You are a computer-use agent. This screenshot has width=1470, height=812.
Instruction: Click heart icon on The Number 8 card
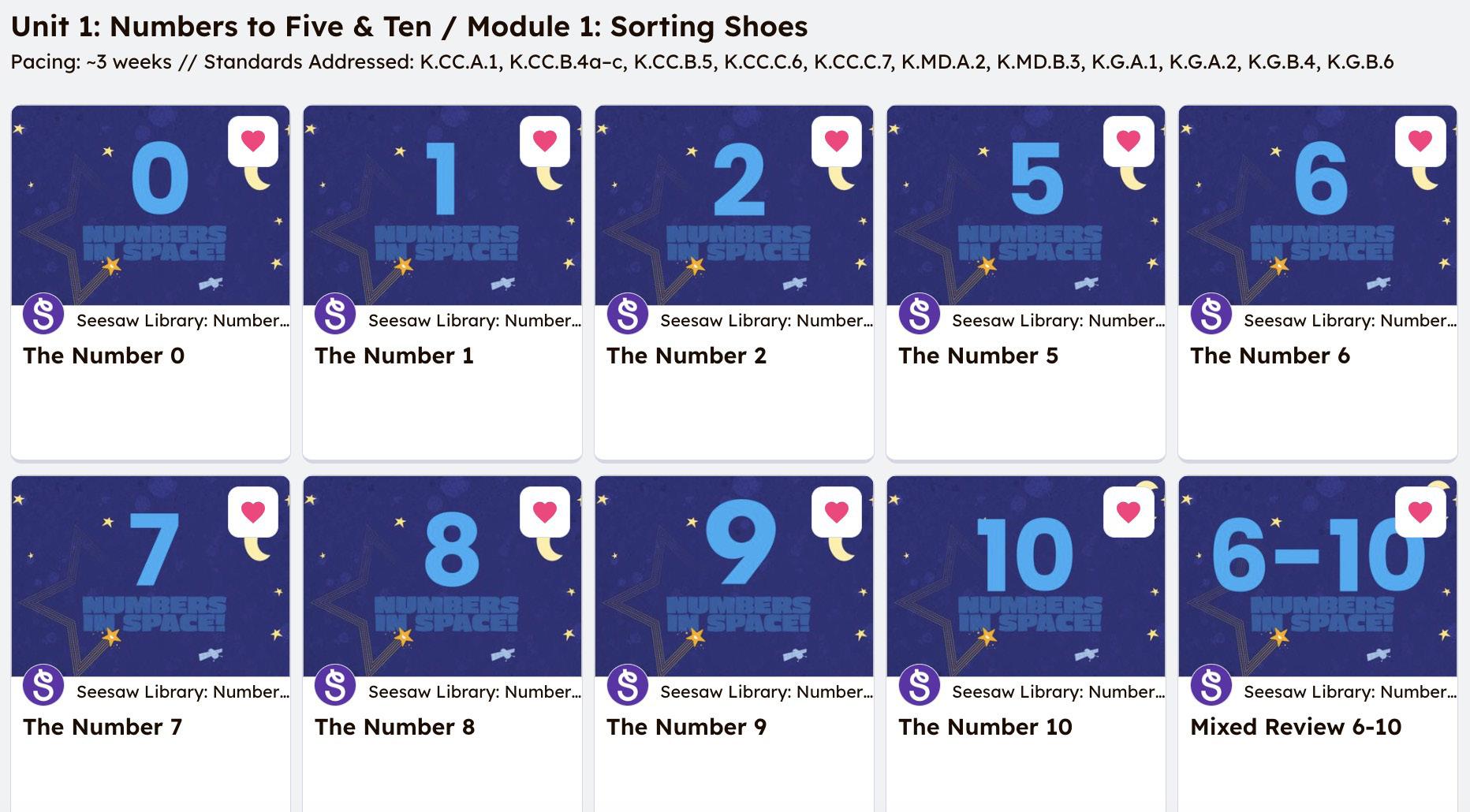point(545,512)
